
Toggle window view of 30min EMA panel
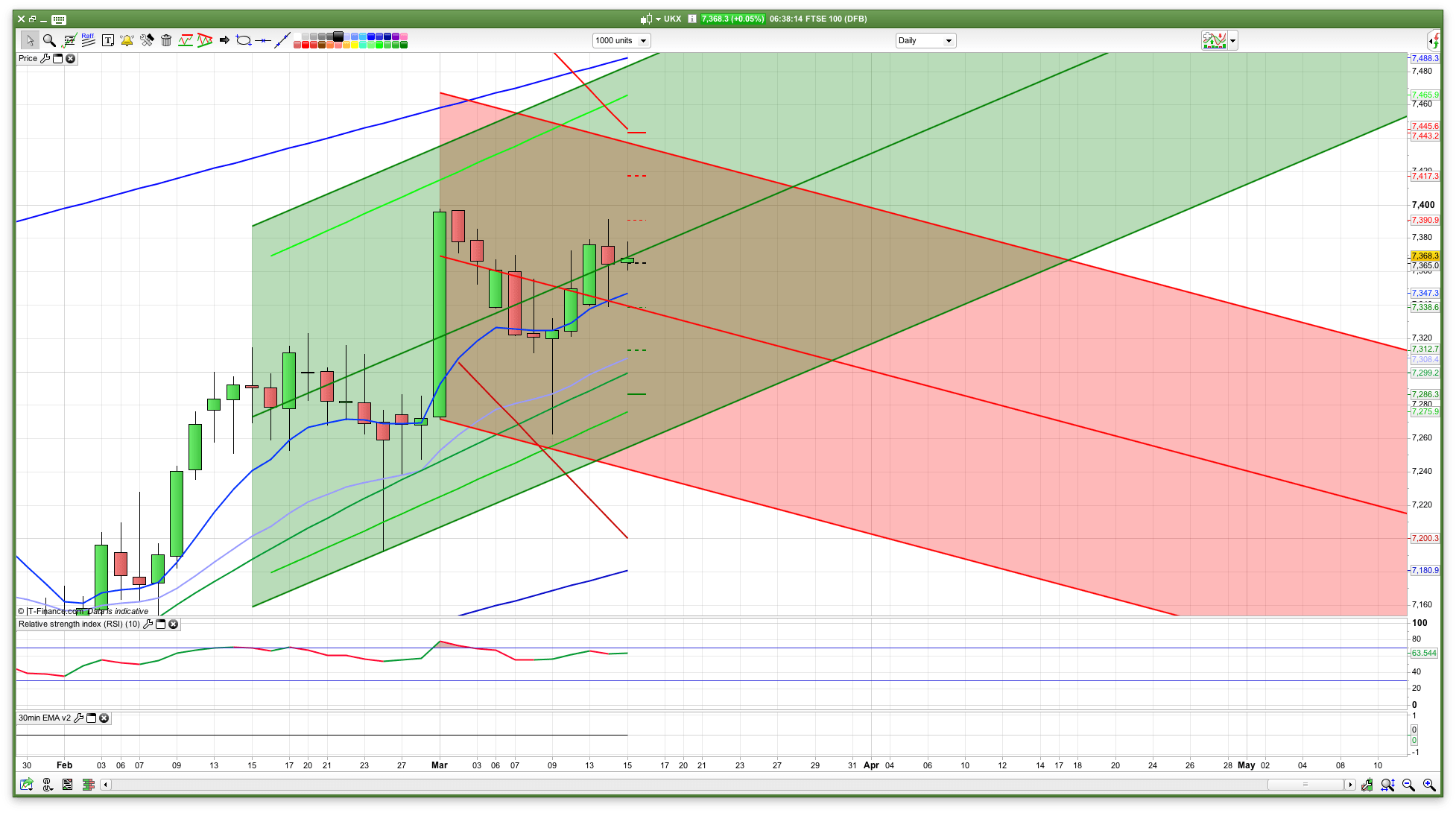[92, 718]
